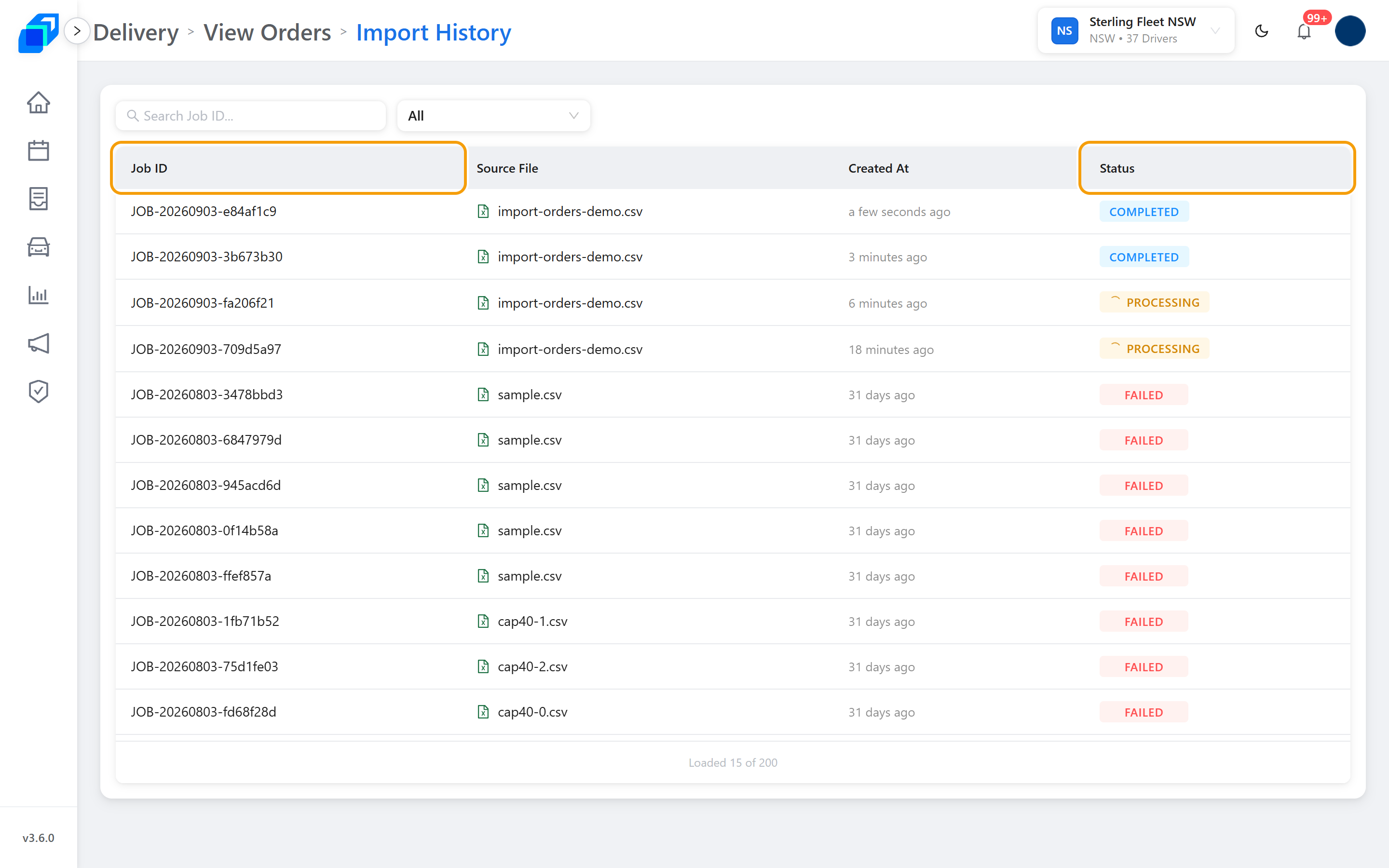Click the Job ID column header

click(288, 168)
